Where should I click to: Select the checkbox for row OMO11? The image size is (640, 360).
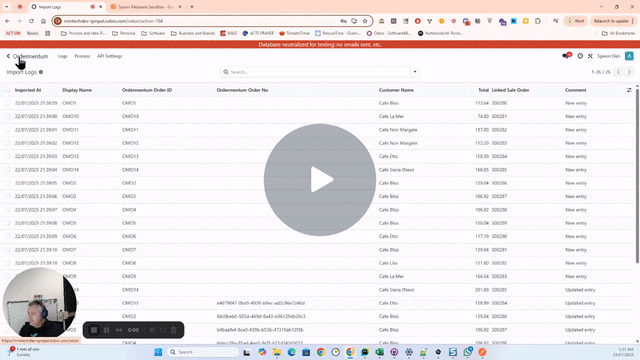click(8, 130)
